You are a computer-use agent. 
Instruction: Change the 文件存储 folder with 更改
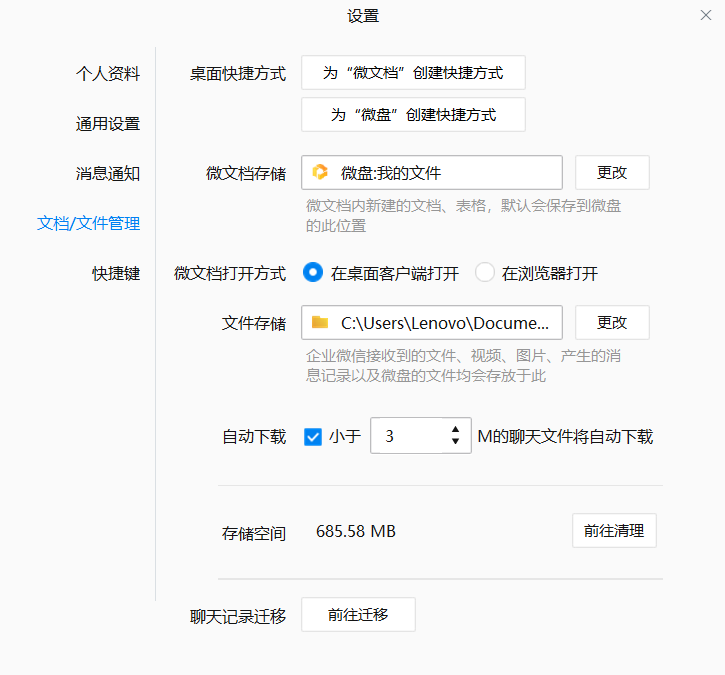click(612, 322)
